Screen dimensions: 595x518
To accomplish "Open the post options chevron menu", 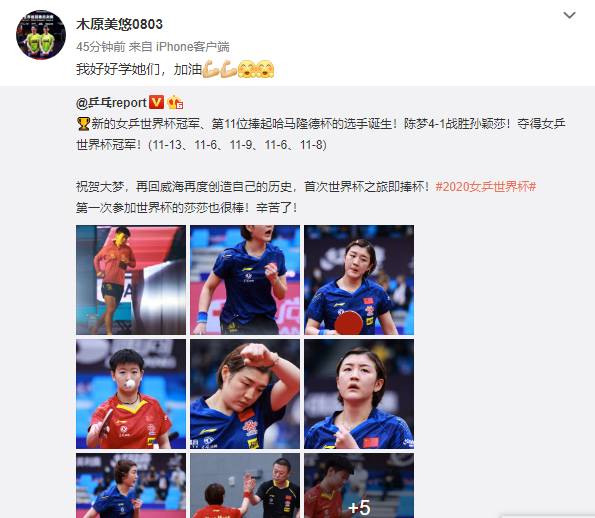I will click(569, 15).
